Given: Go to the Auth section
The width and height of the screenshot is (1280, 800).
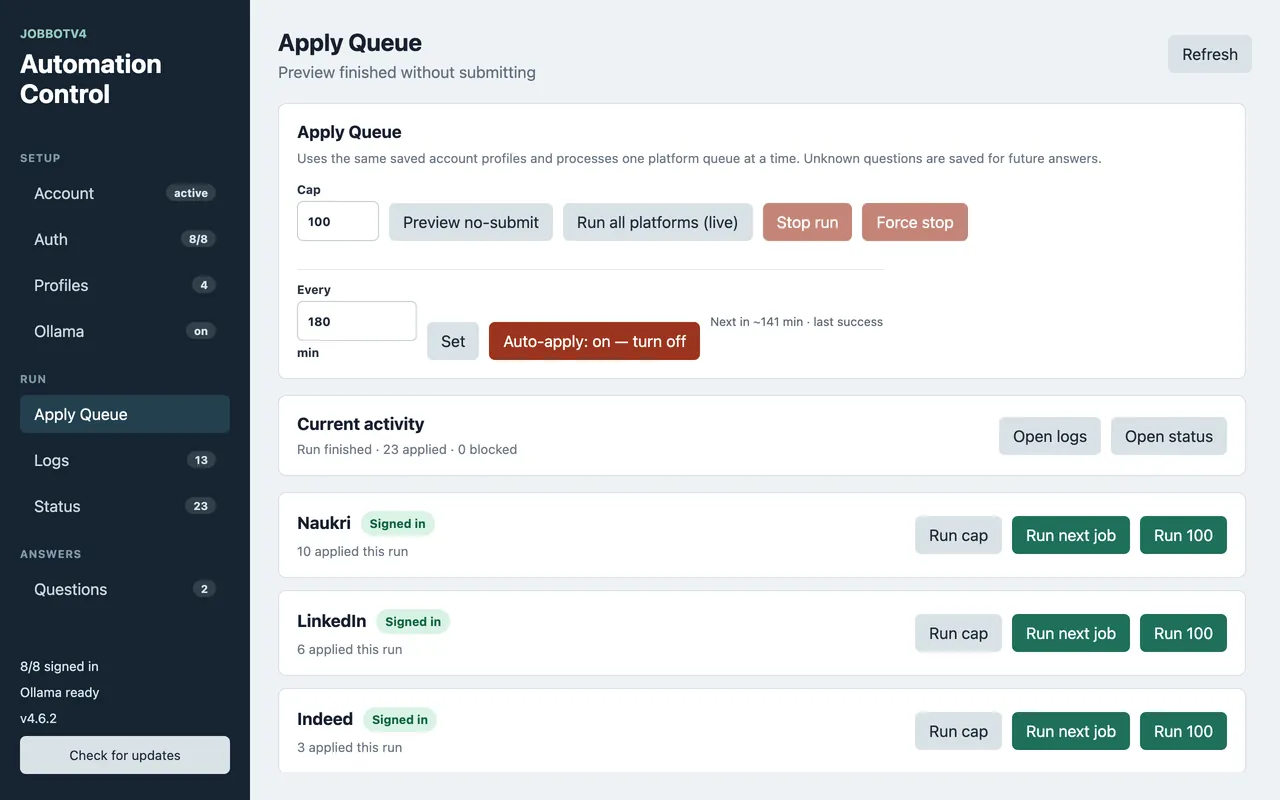Looking at the screenshot, I should 125,239.
